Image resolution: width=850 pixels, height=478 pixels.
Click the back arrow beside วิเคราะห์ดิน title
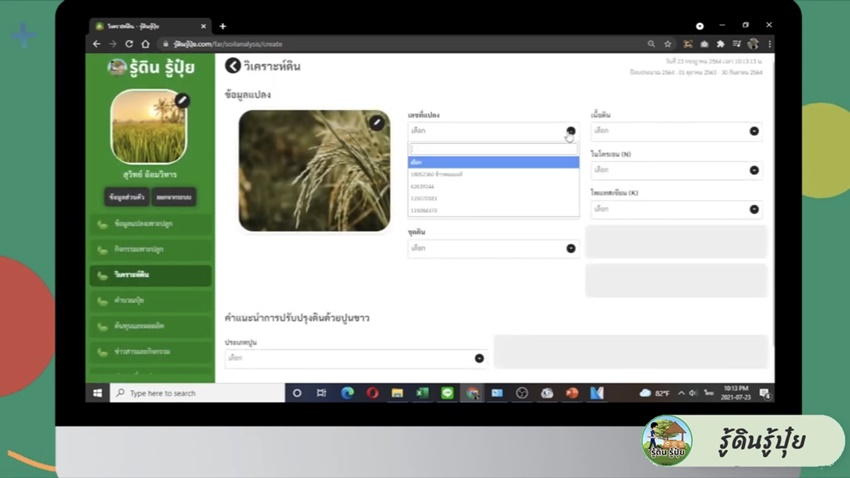tap(233, 66)
